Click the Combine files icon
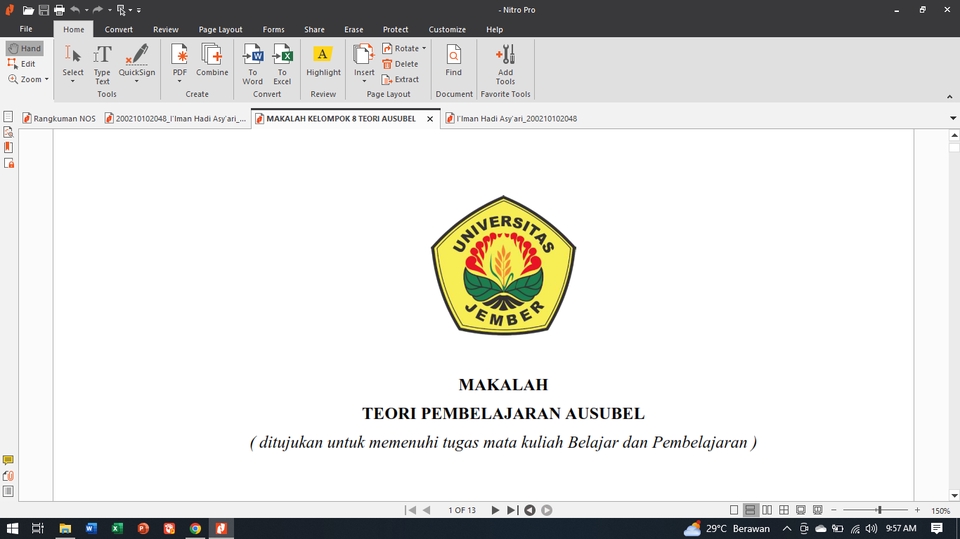 click(x=212, y=60)
